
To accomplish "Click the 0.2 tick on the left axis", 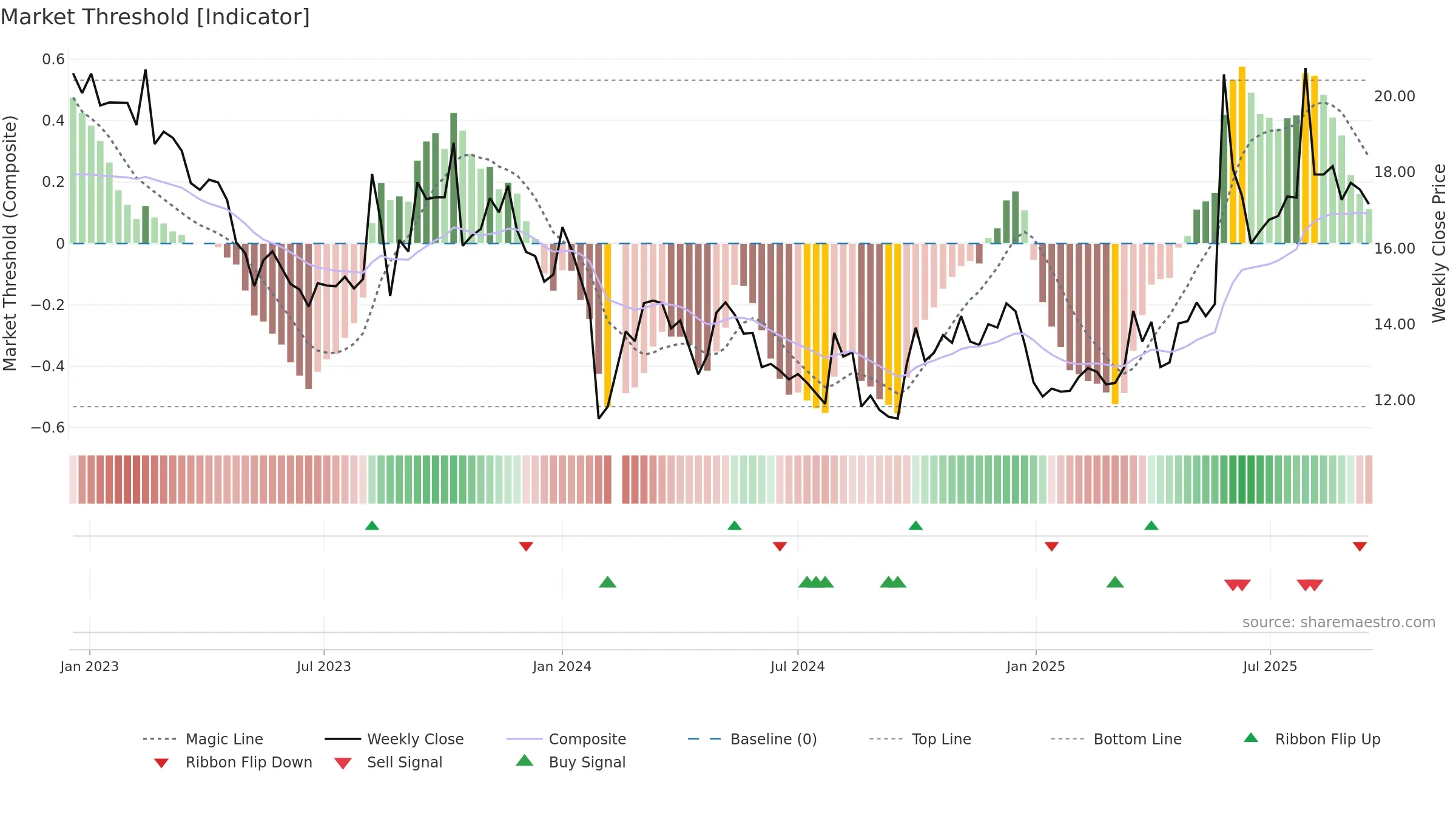I will tap(53, 182).
